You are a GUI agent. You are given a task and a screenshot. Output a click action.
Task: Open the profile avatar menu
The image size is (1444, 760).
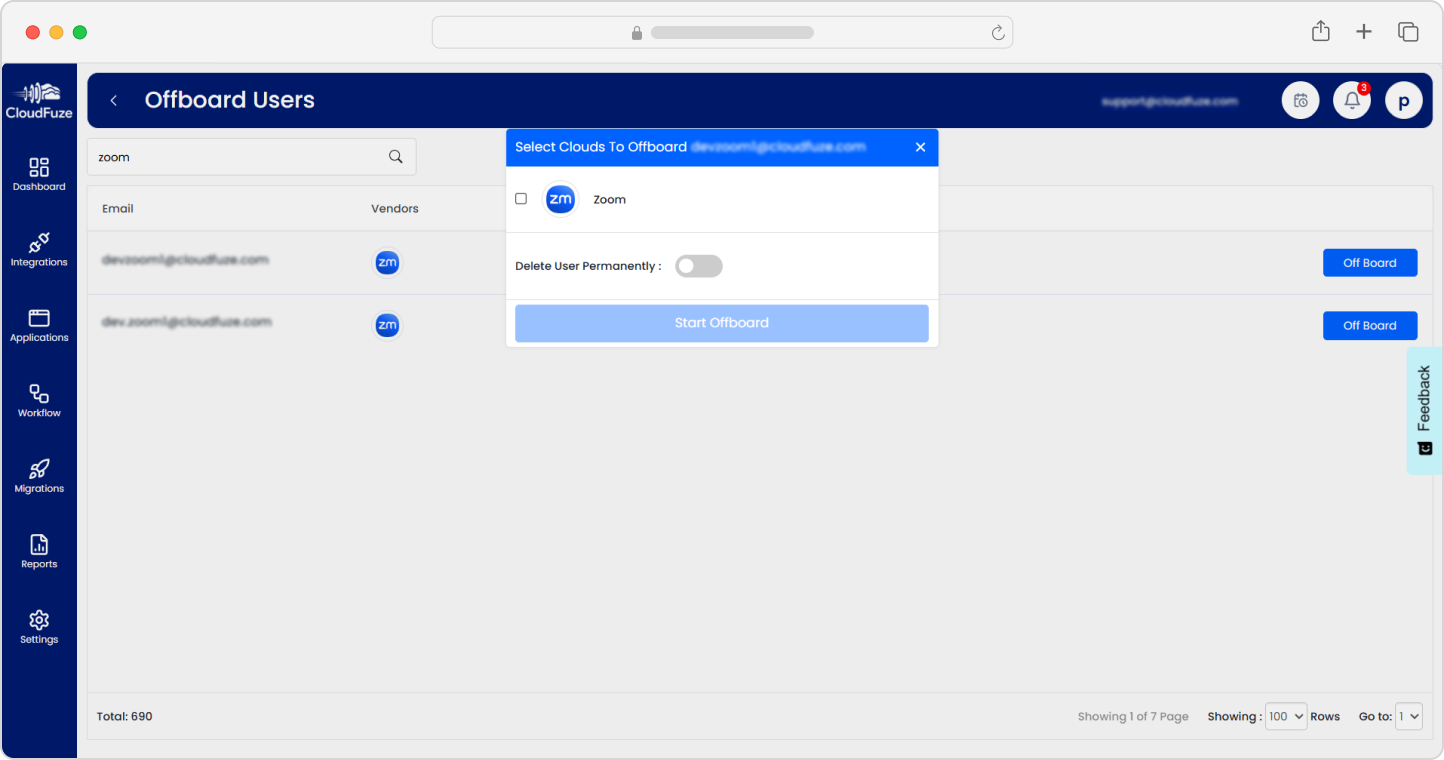(x=1404, y=100)
